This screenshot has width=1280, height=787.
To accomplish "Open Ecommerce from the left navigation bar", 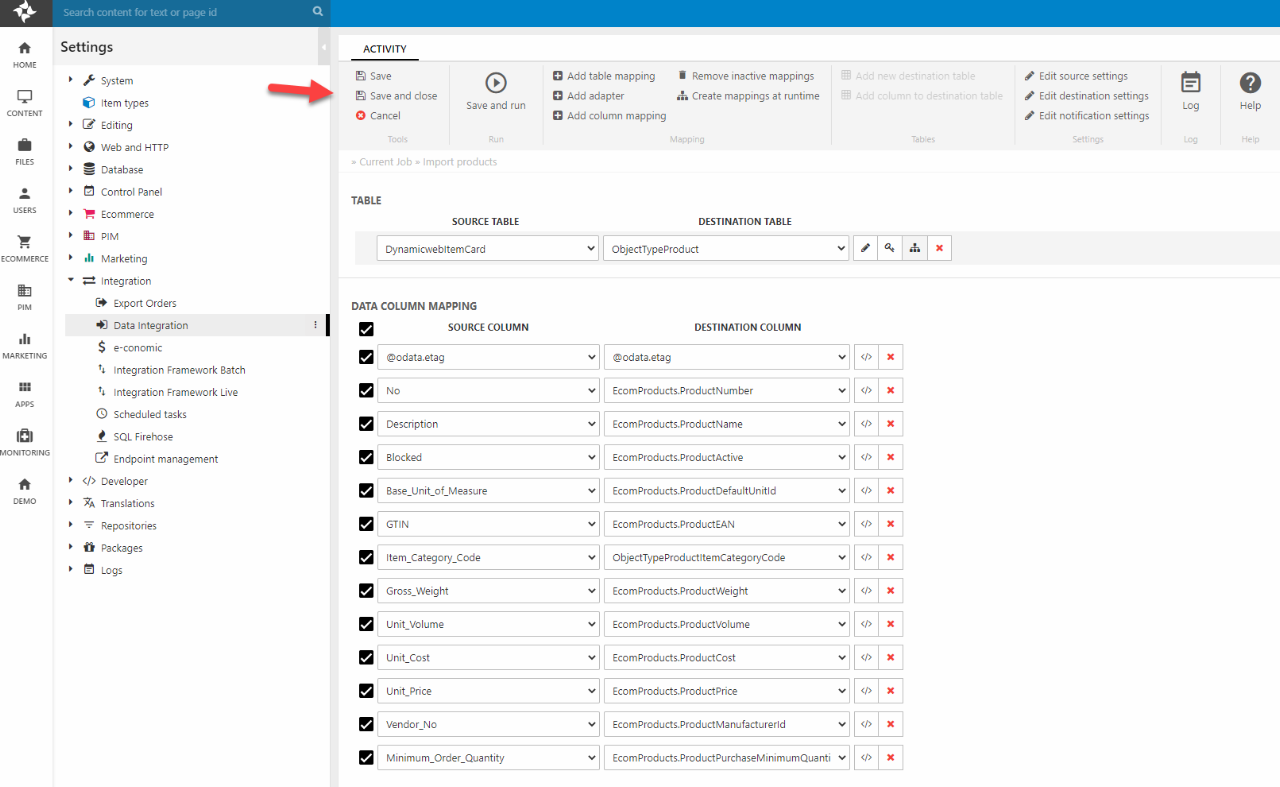I will (25, 248).
